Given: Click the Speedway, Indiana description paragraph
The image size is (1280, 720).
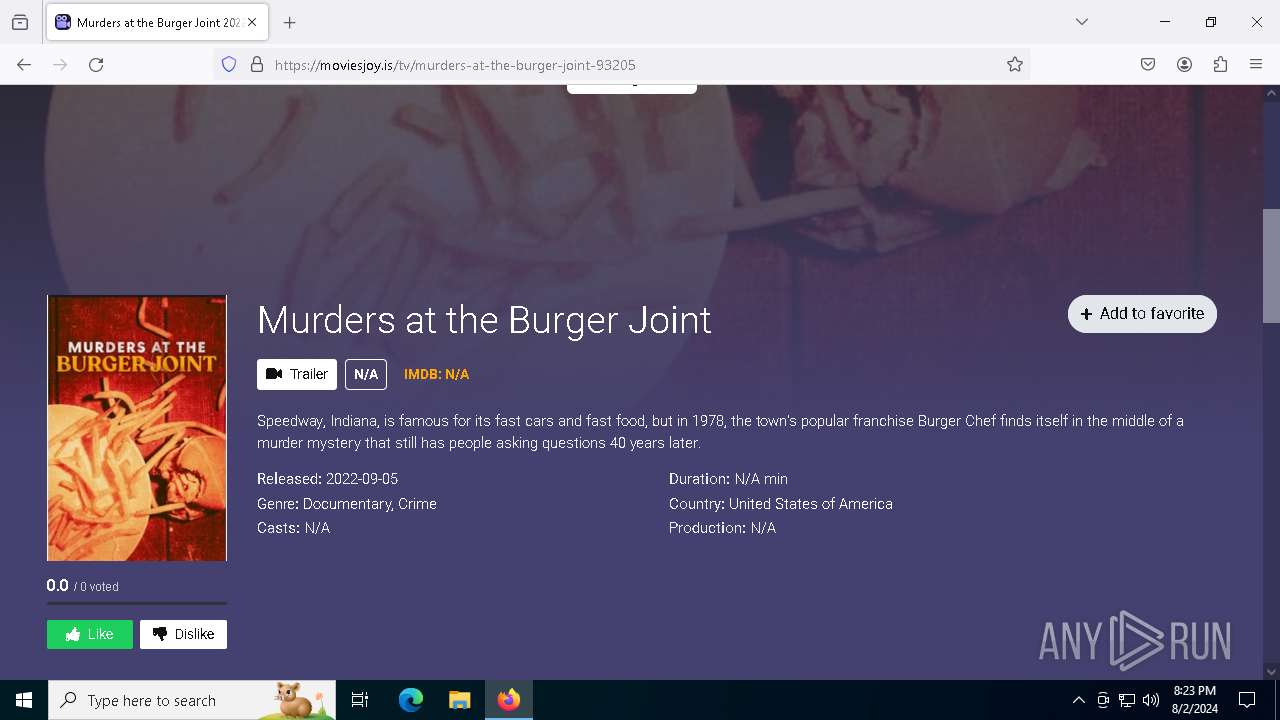Looking at the screenshot, I should point(720,432).
